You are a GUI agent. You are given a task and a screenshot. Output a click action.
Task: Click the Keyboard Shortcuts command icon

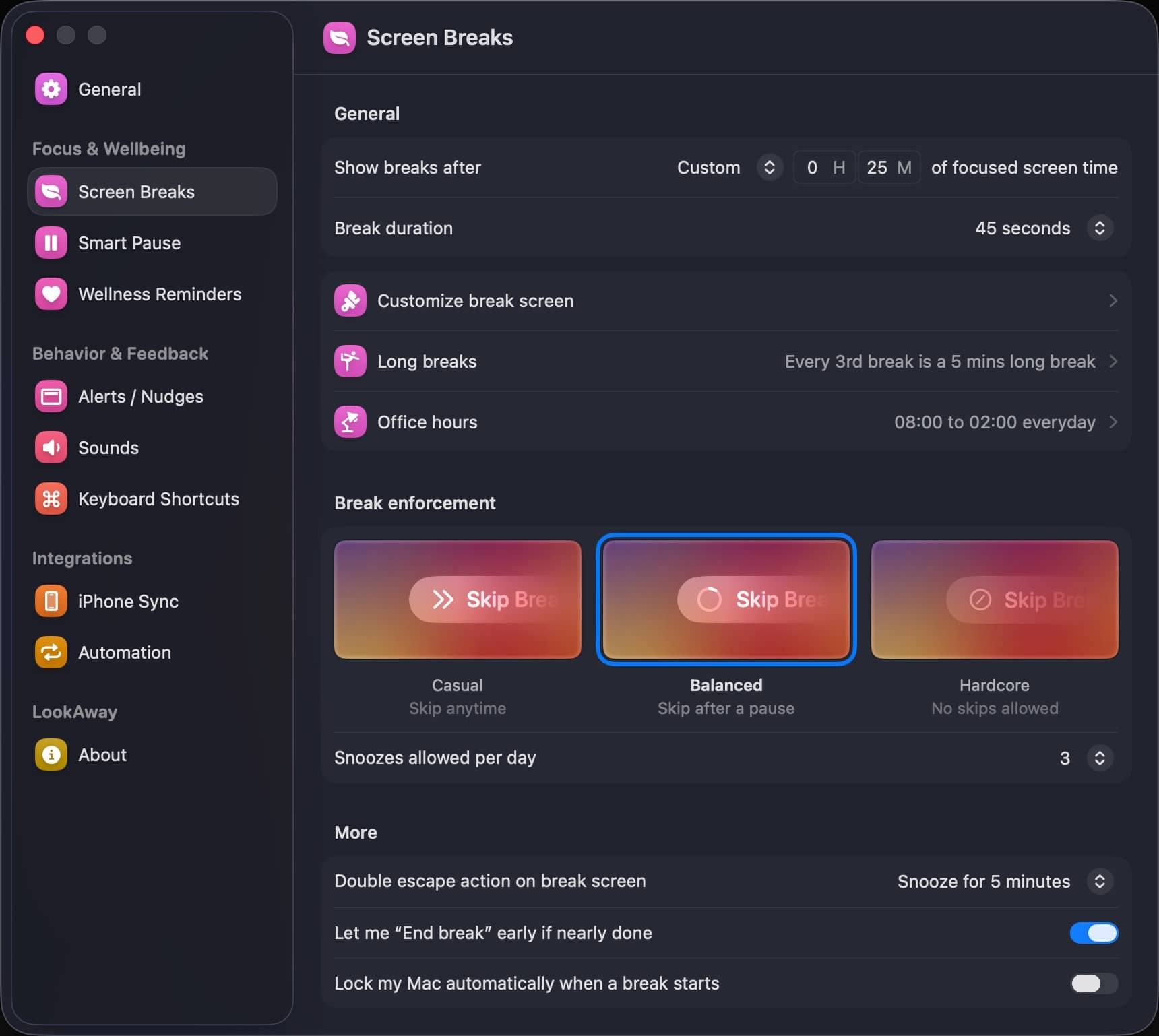point(51,498)
